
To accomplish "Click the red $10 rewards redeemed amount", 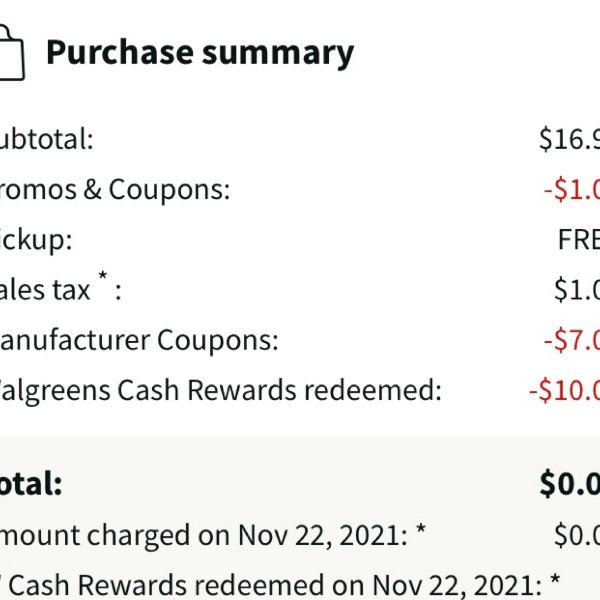I will pyautogui.click(x=564, y=390).
